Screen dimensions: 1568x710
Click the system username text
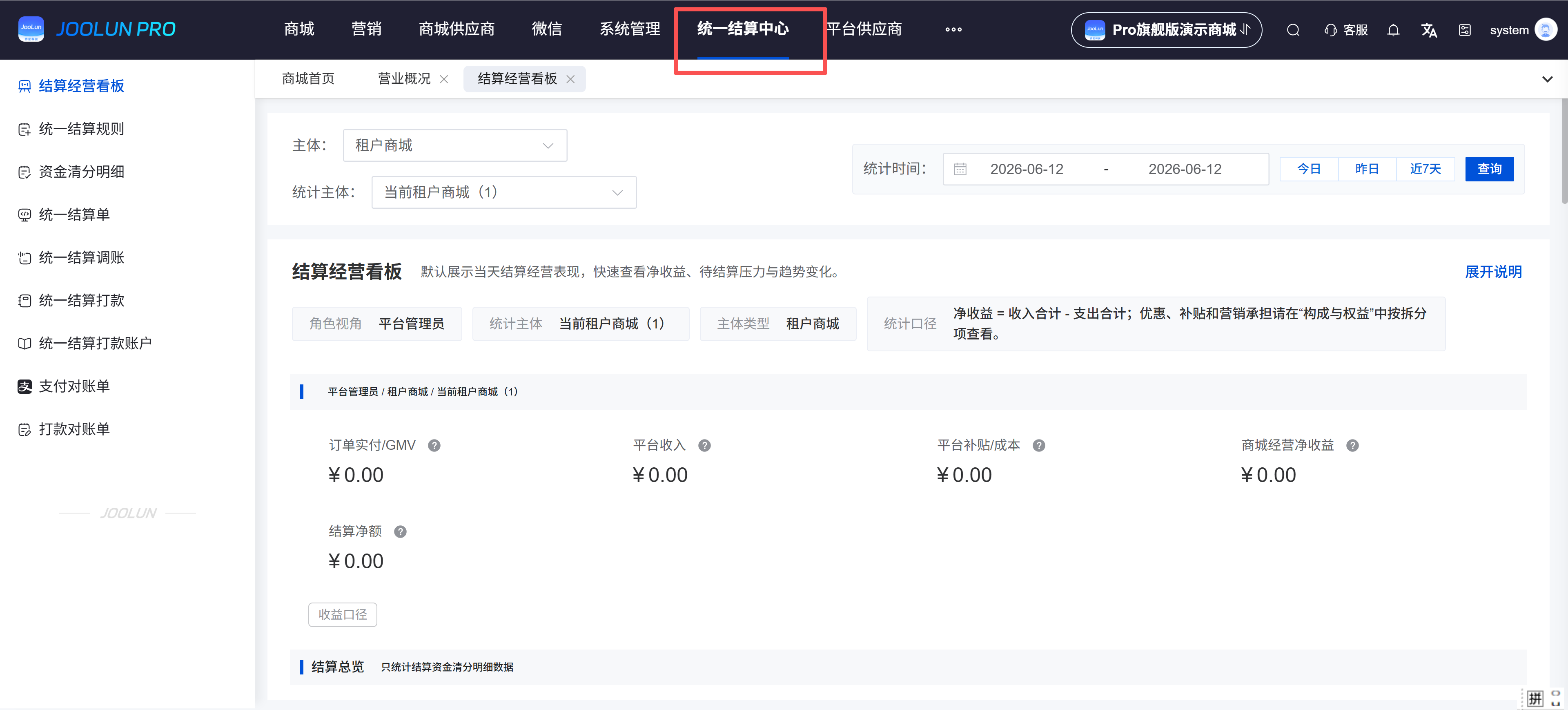(1509, 30)
